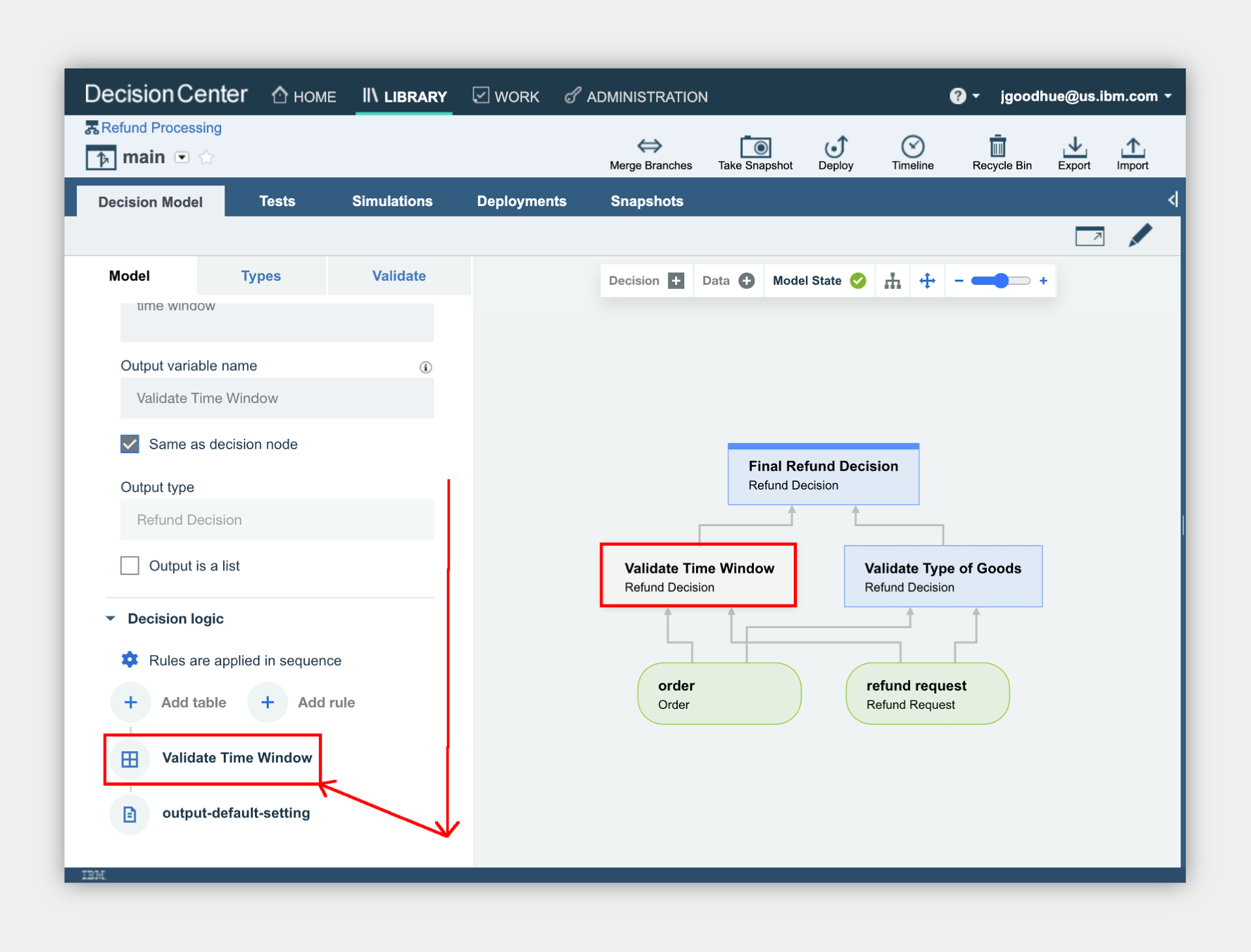Click the Add table plus icon

pyautogui.click(x=130, y=702)
